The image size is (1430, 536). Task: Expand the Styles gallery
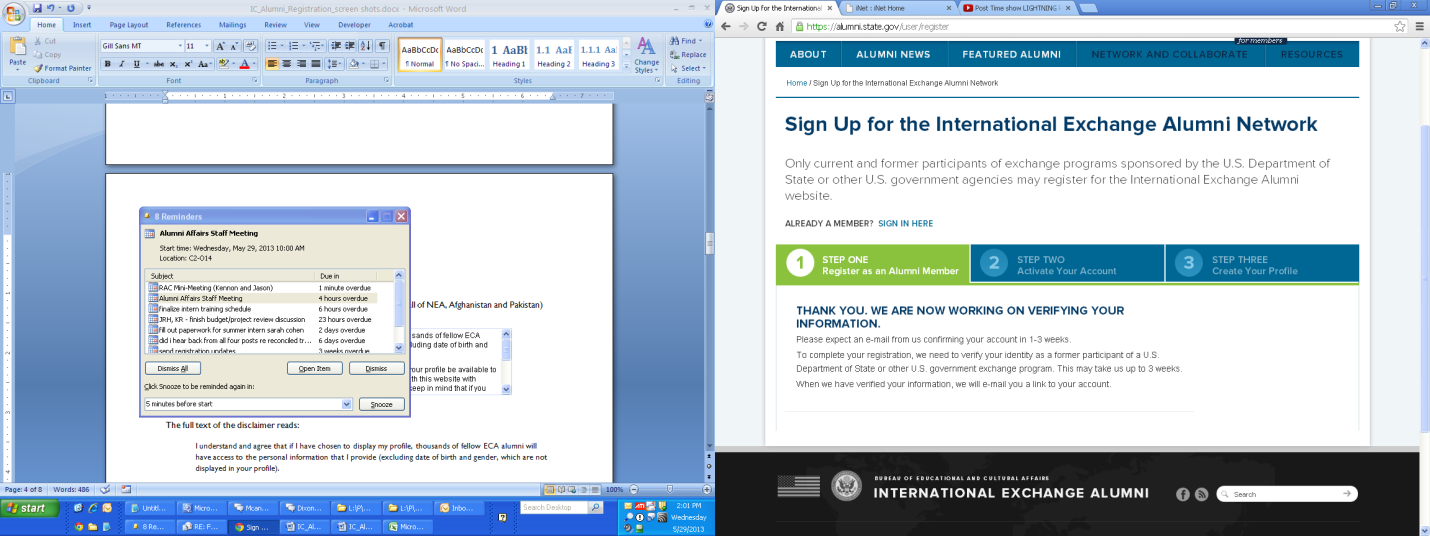click(x=625, y=67)
